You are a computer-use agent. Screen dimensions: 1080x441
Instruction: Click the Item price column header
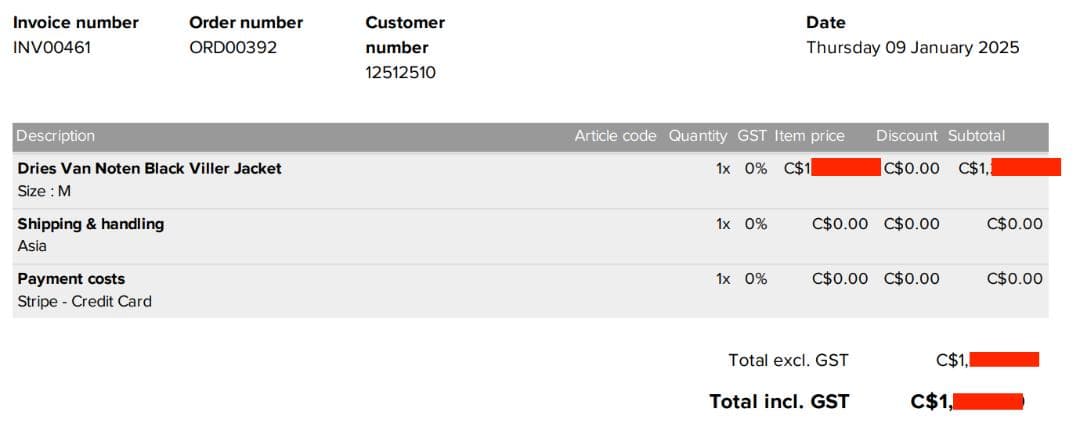pyautogui.click(x=809, y=136)
